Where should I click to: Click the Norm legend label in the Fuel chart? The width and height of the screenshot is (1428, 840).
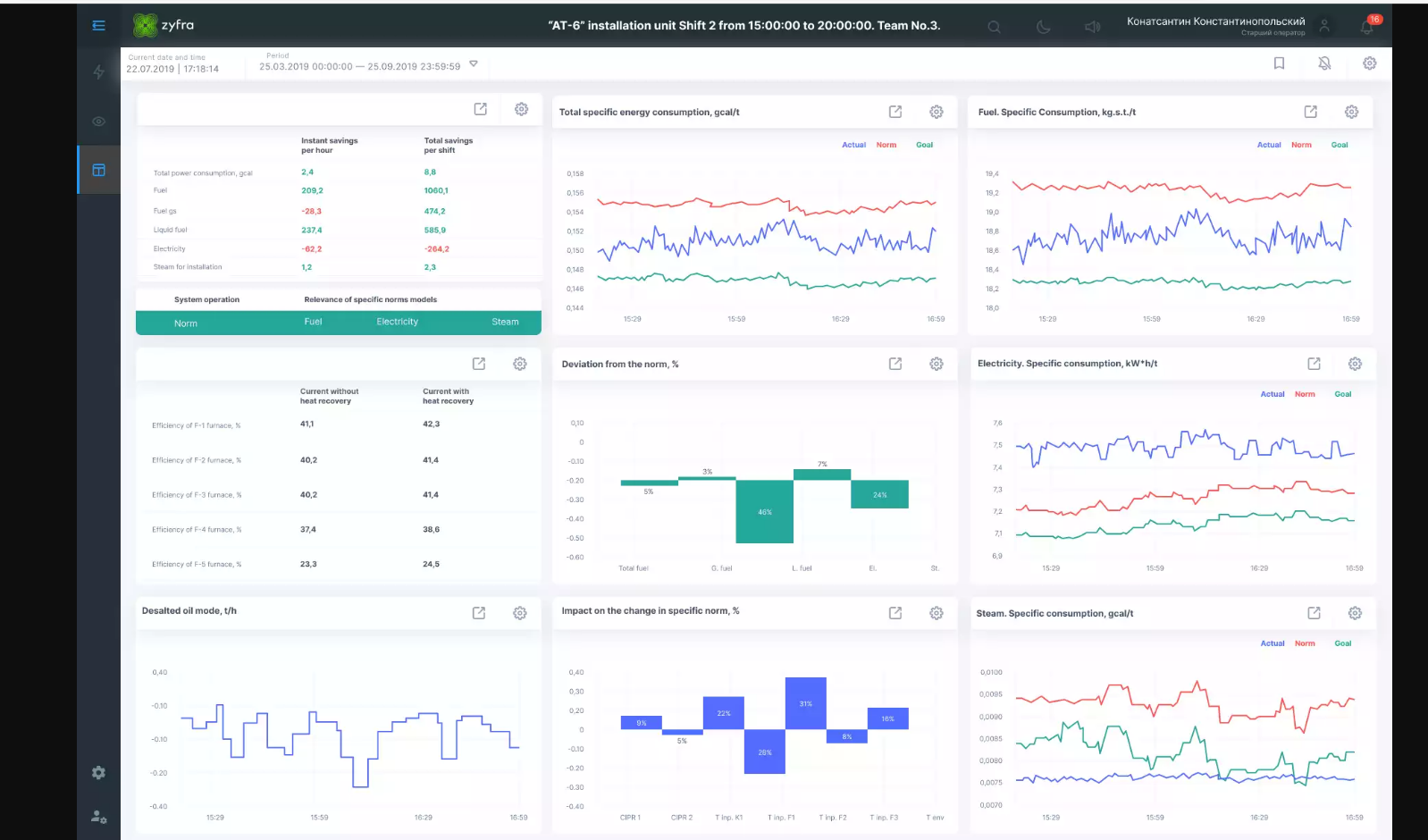coord(1301,145)
